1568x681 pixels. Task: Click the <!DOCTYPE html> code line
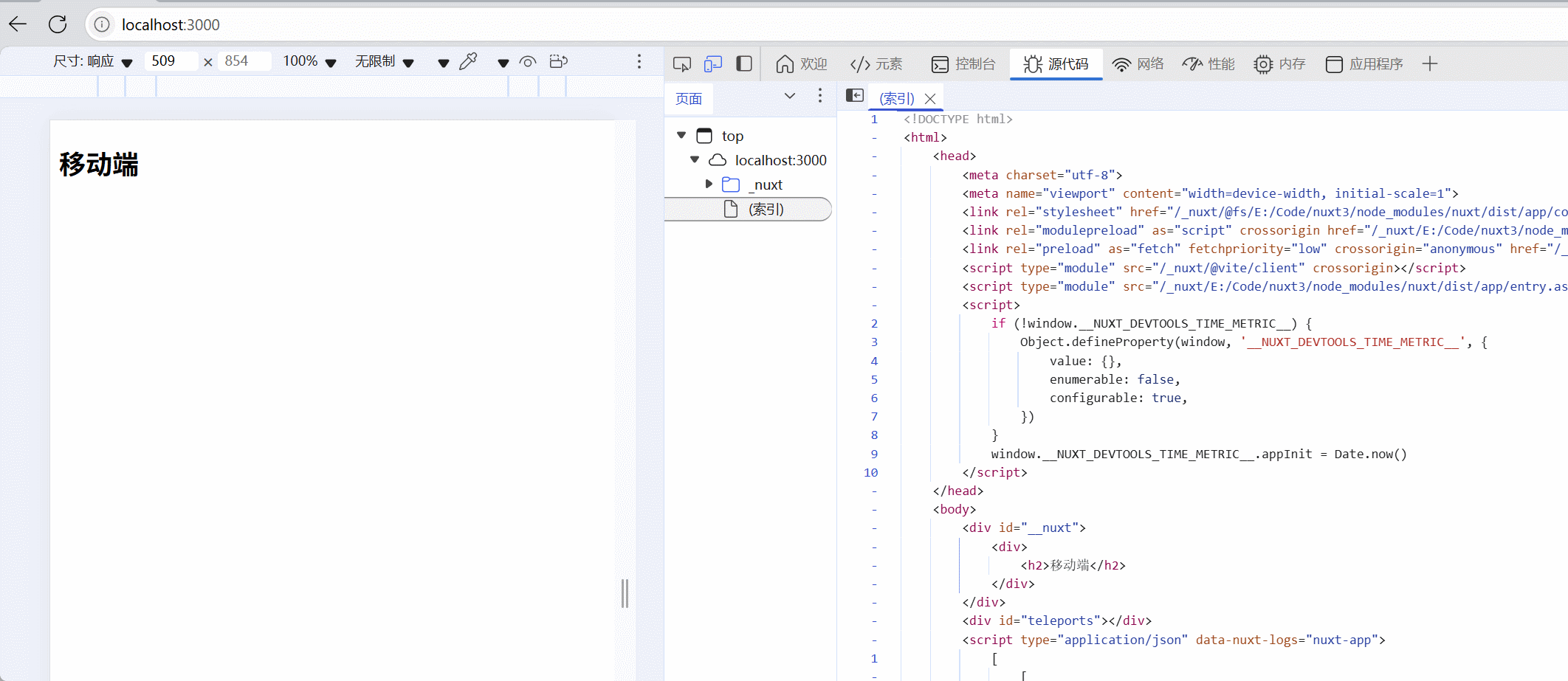pyautogui.click(x=958, y=119)
